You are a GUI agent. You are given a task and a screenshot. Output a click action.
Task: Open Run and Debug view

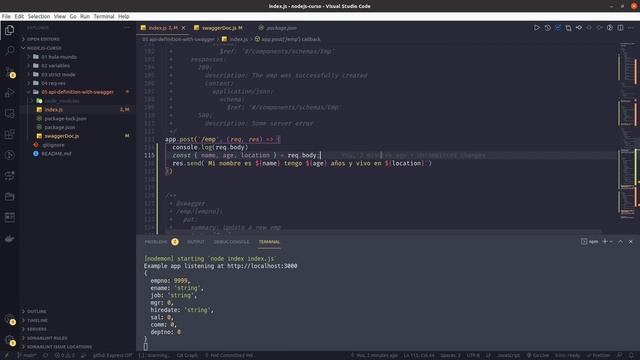tap(9, 93)
